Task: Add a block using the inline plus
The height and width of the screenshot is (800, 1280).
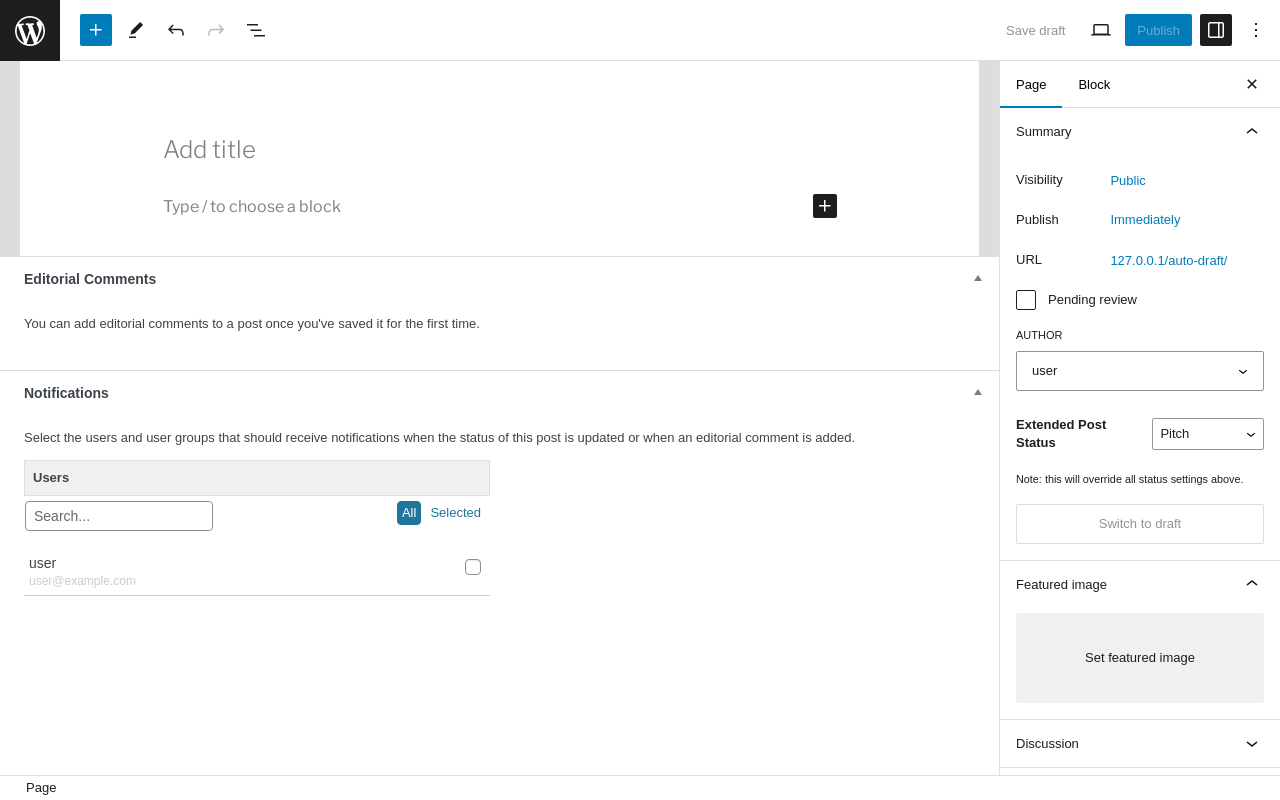Action: pyautogui.click(x=825, y=206)
